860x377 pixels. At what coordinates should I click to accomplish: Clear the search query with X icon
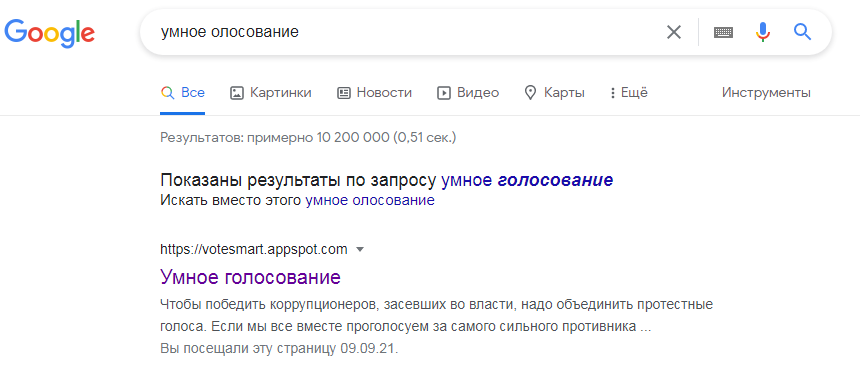(674, 32)
